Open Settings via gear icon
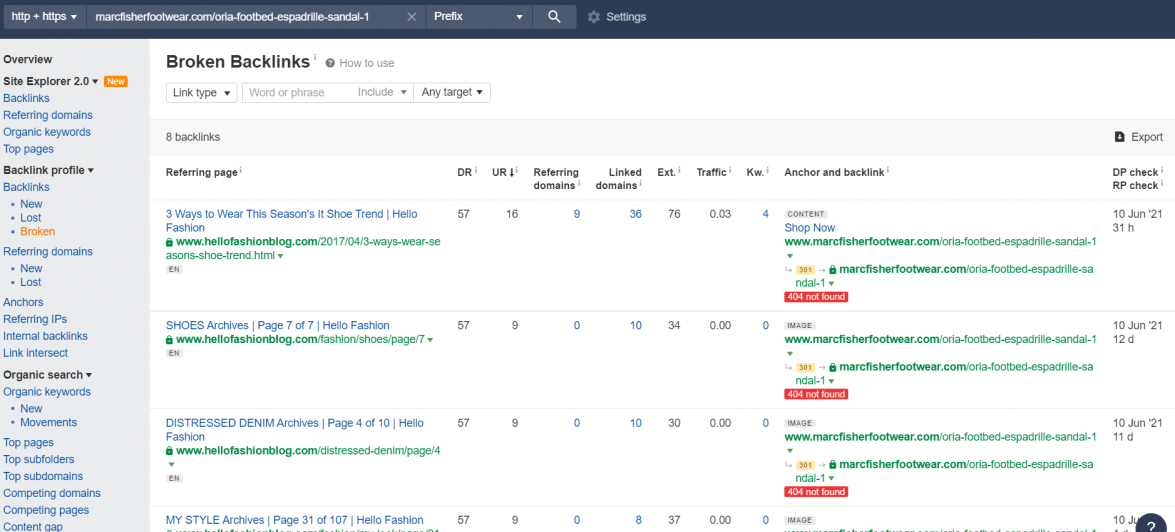This screenshot has width=1175, height=532. 593,16
